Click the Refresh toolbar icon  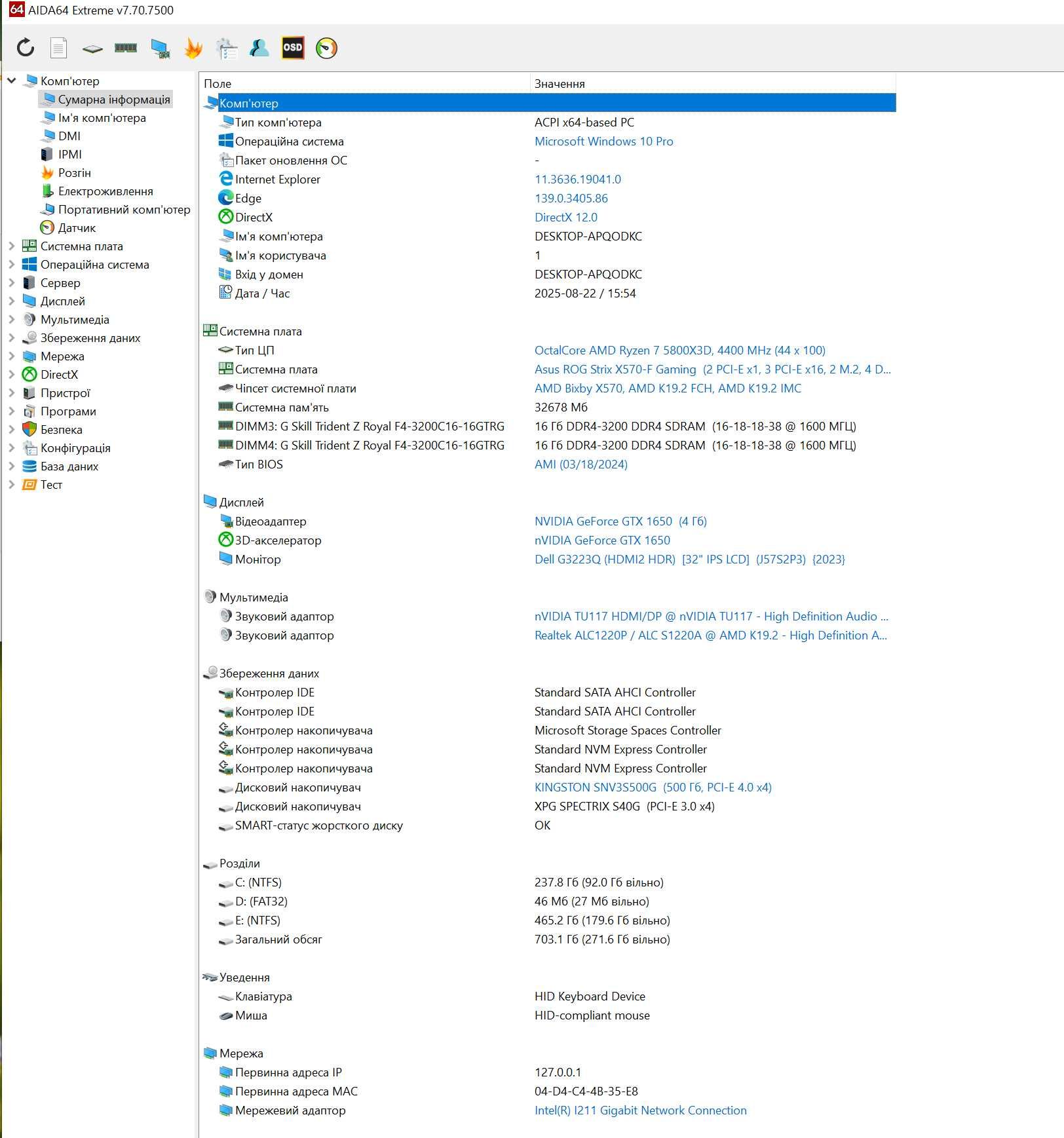pyautogui.click(x=26, y=48)
